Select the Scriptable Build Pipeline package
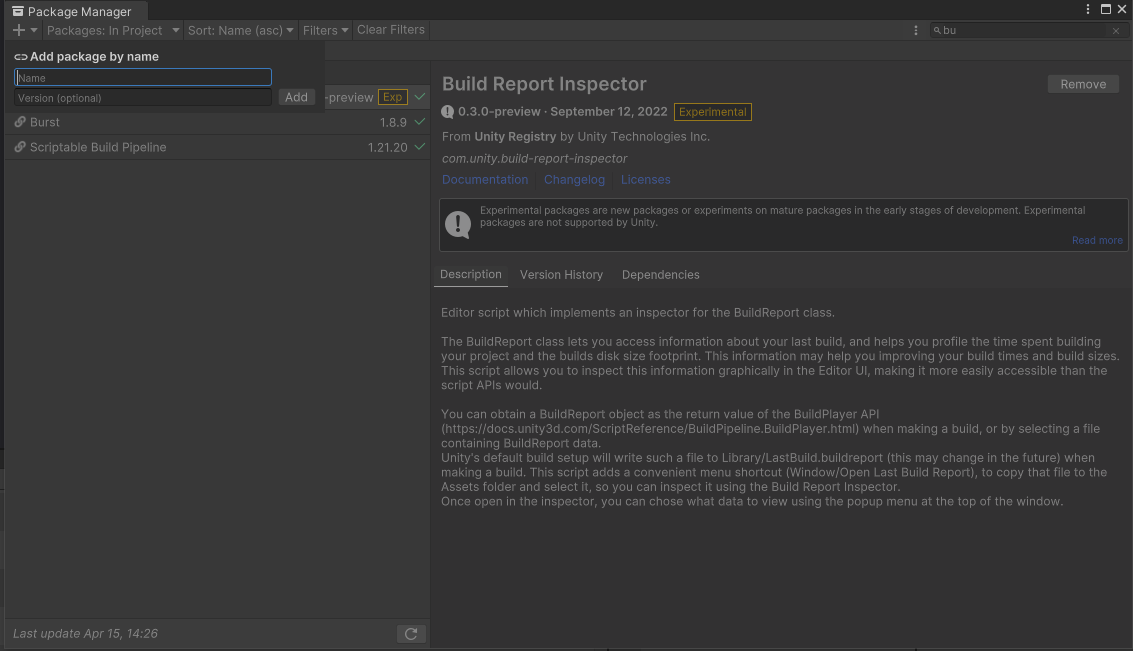 [x=217, y=147]
